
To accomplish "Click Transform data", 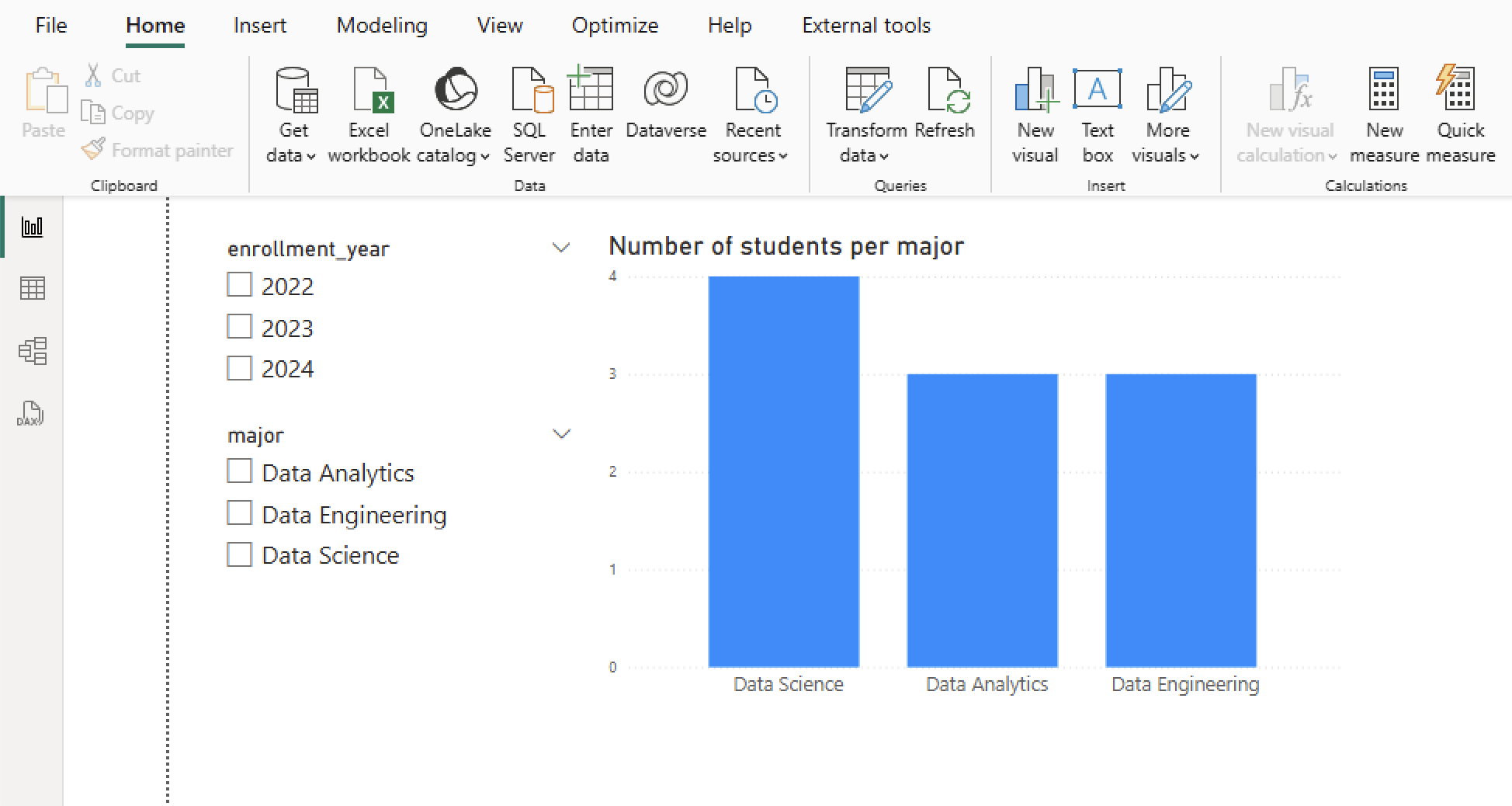I will [864, 114].
